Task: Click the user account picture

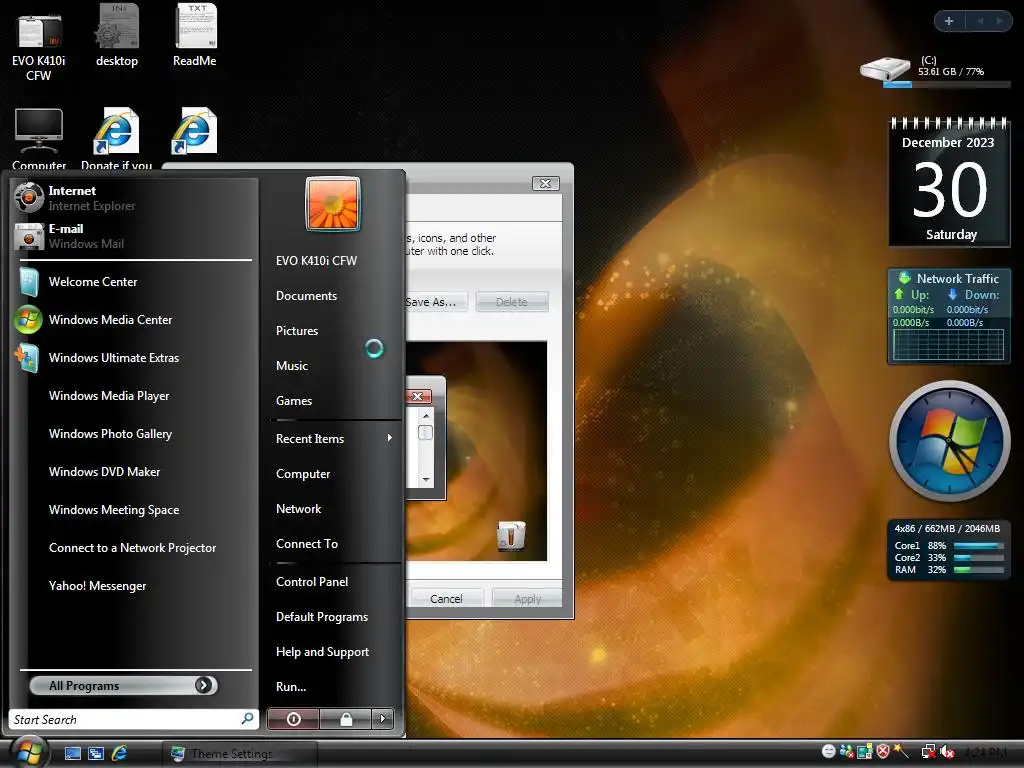Action: pyautogui.click(x=332, y=204)
